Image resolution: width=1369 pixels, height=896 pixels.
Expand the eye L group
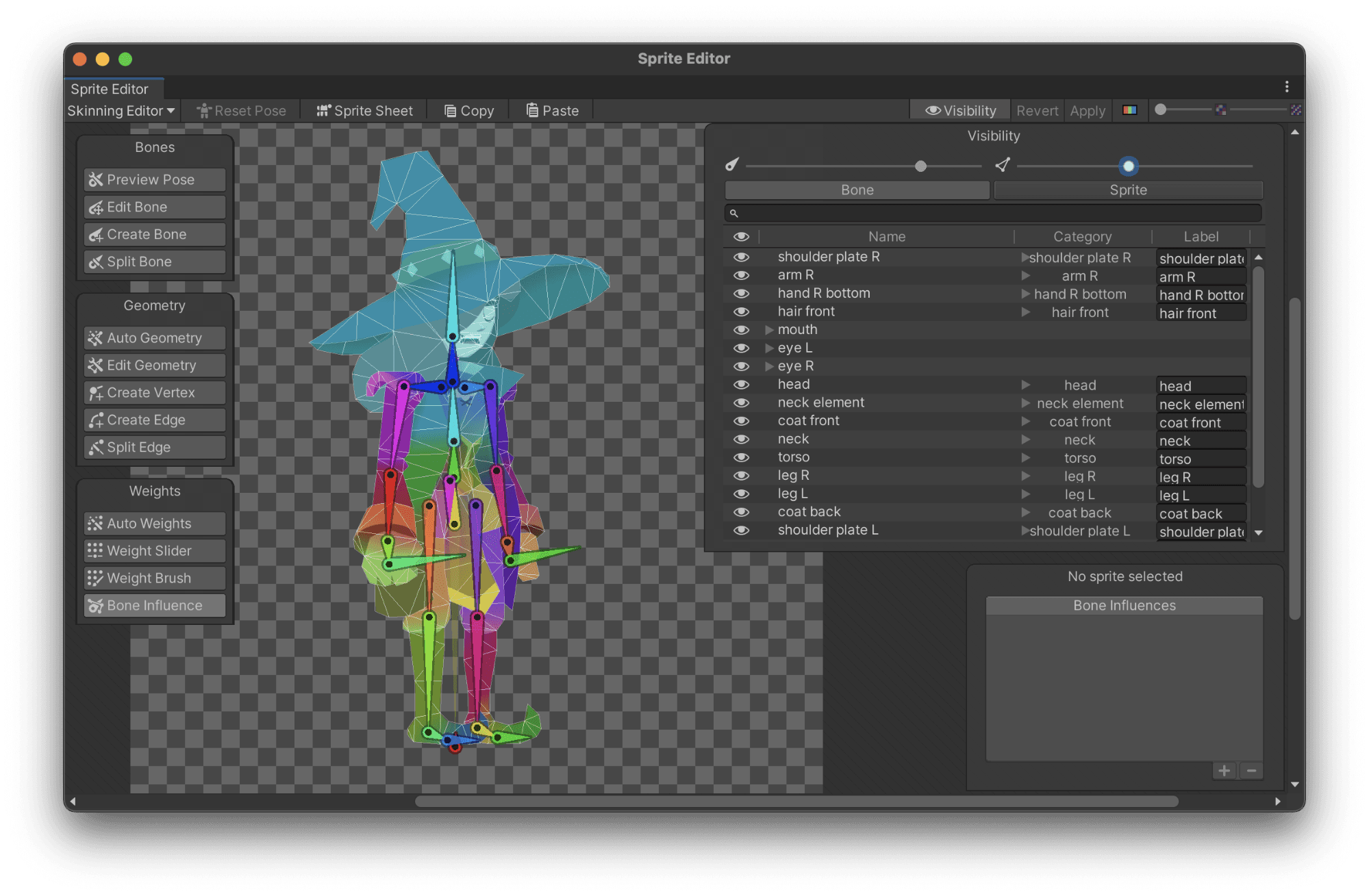(769, 348)
